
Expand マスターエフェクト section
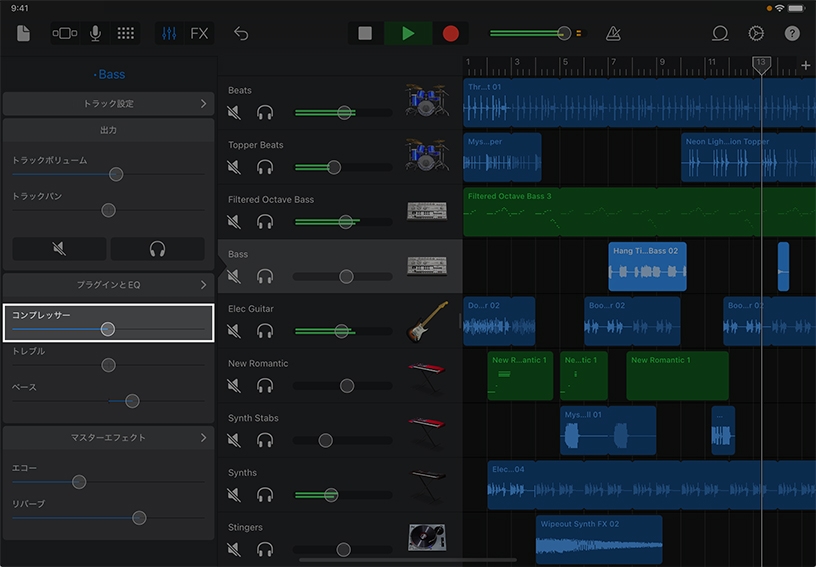108,438
